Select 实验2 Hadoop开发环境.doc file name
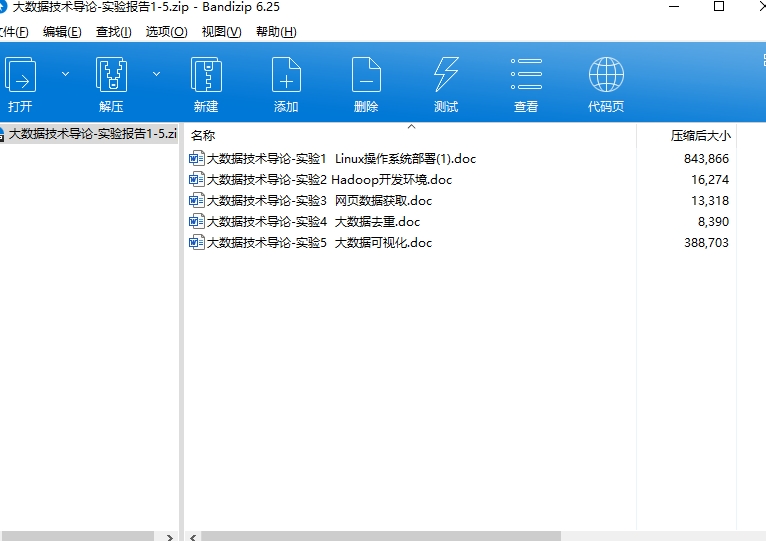The image size is (766, 541). pyautogui.click(x=329, y=179)
